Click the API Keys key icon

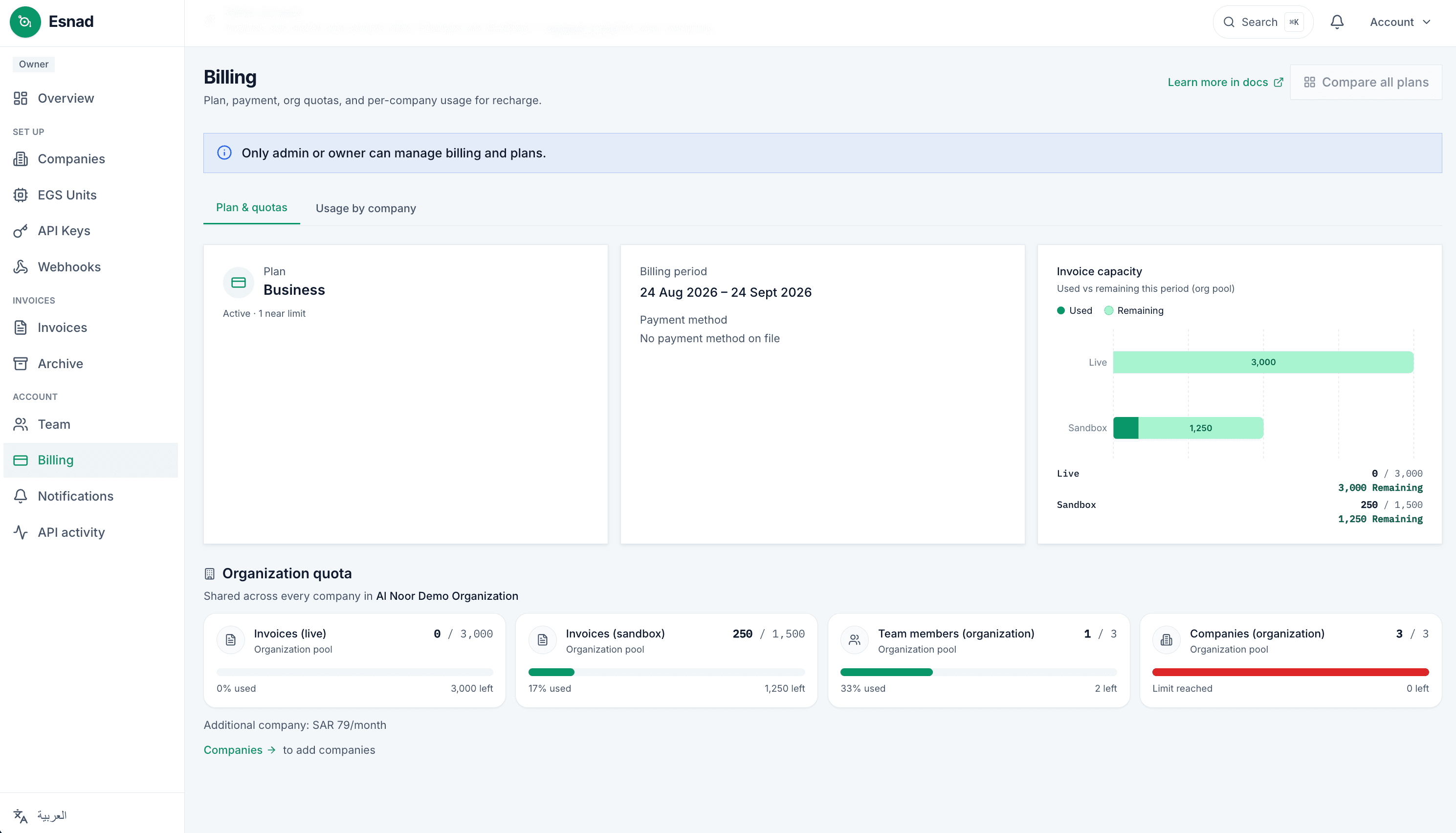[x=21, y=231]
